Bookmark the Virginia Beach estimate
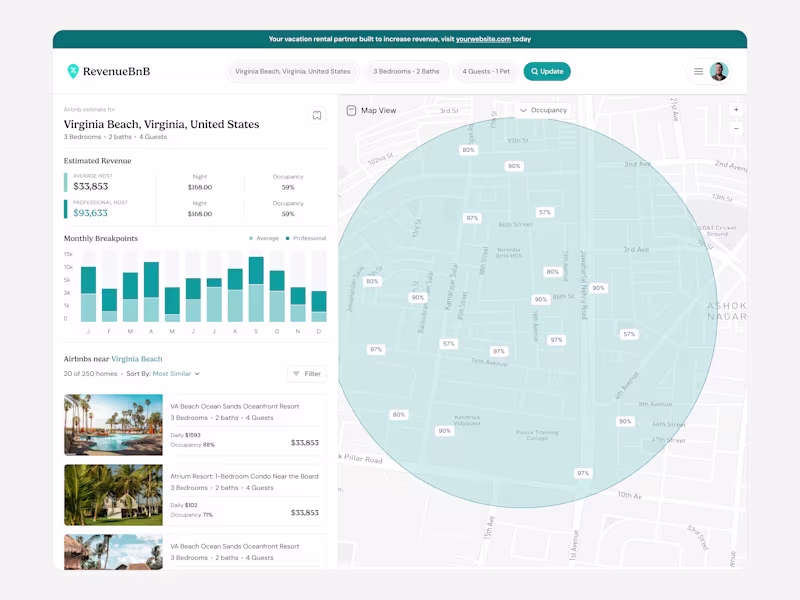Screen dimensions: 800x600 [x=317, y=115]
